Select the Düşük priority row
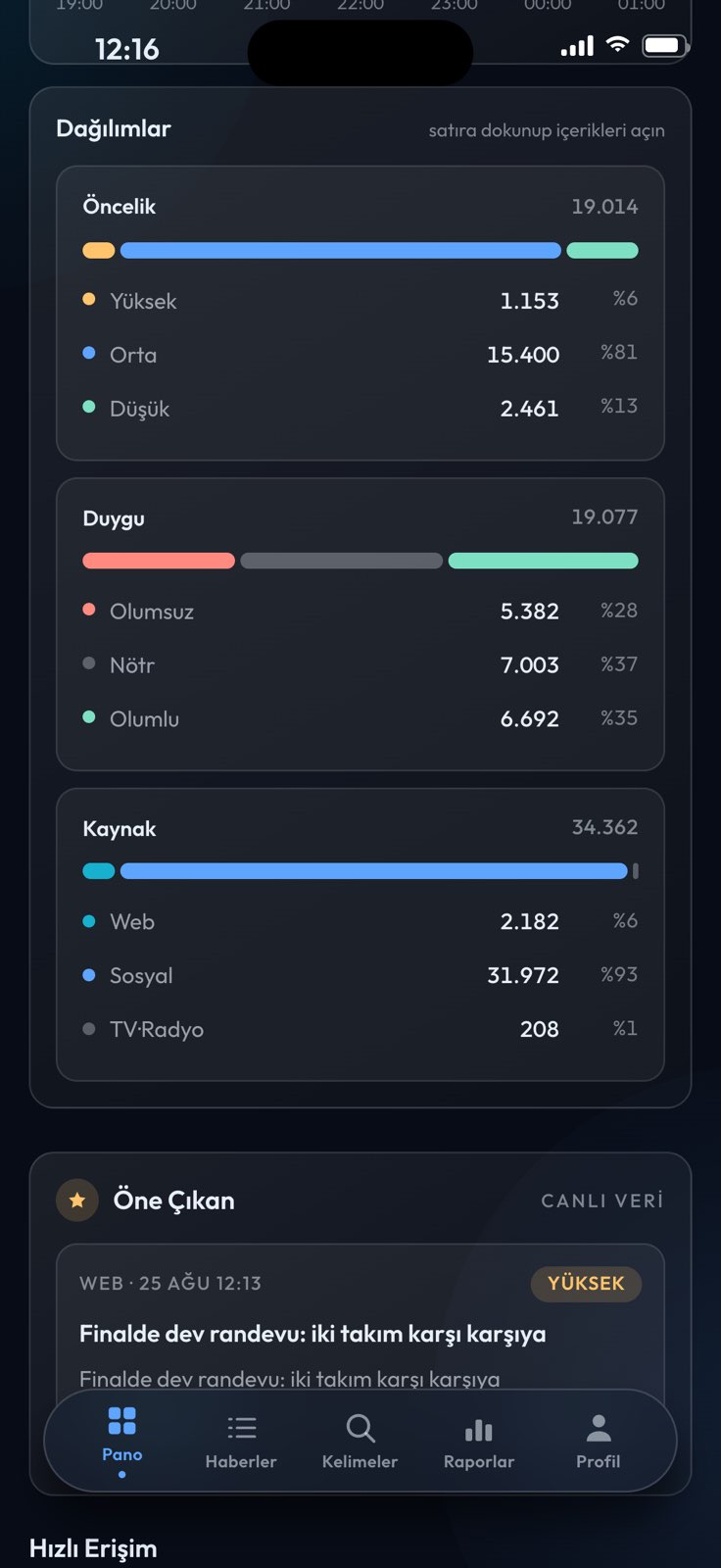This screenshot has width=721, height=1568. (360, 409)
